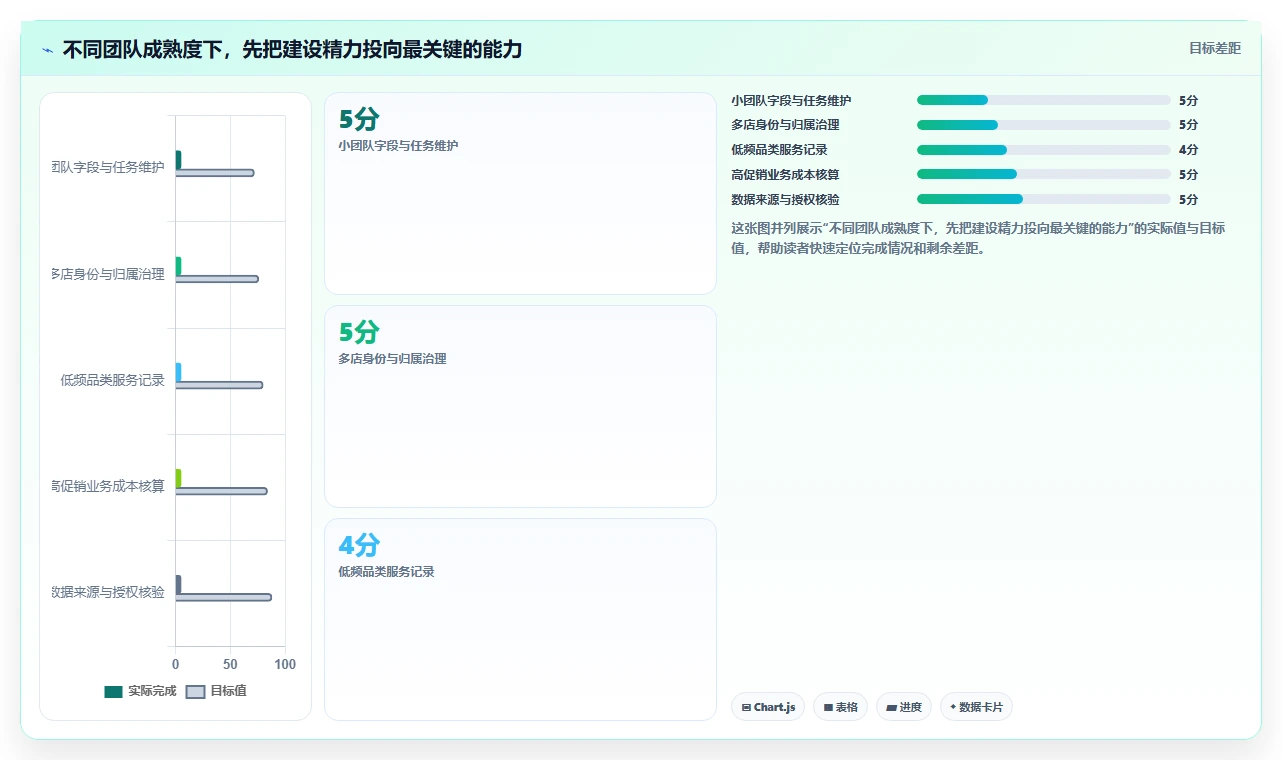The height and width of the screenshot is (760, 1282).
Task: Click progress list label 小团队字段与任务维护
Action: 791,100
